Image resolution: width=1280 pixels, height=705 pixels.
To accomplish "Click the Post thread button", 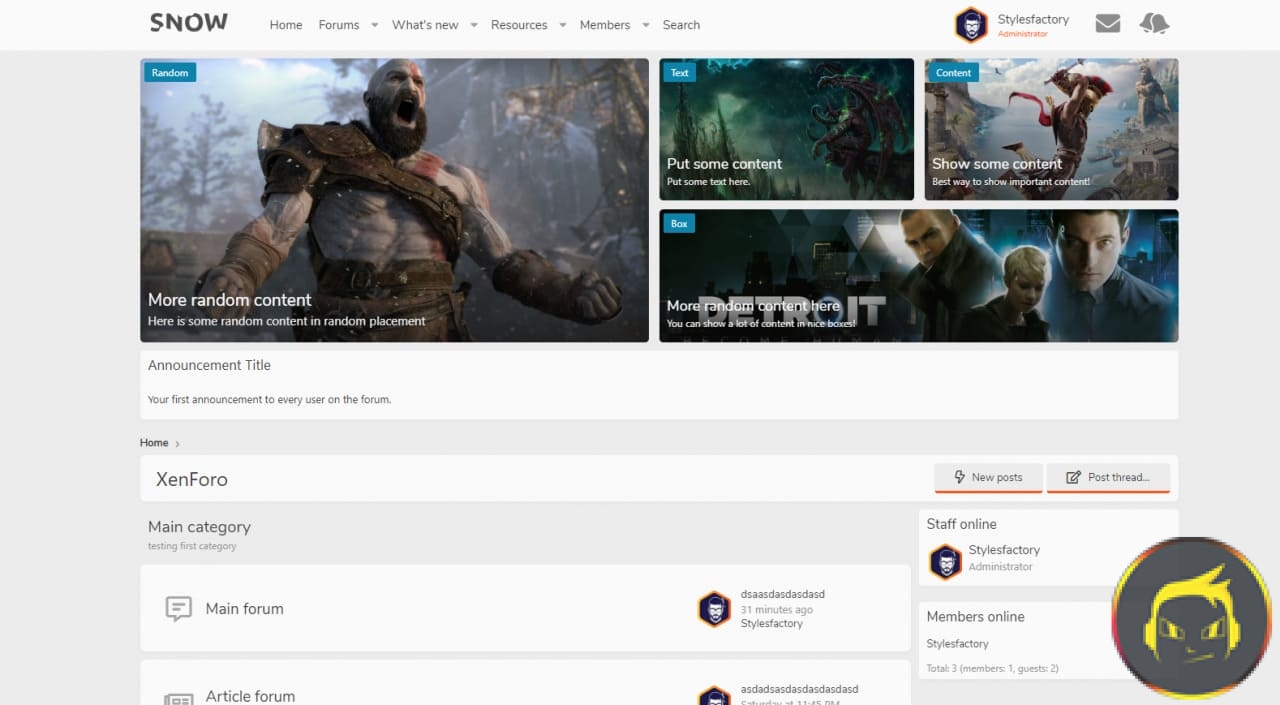I will 1108,477.
